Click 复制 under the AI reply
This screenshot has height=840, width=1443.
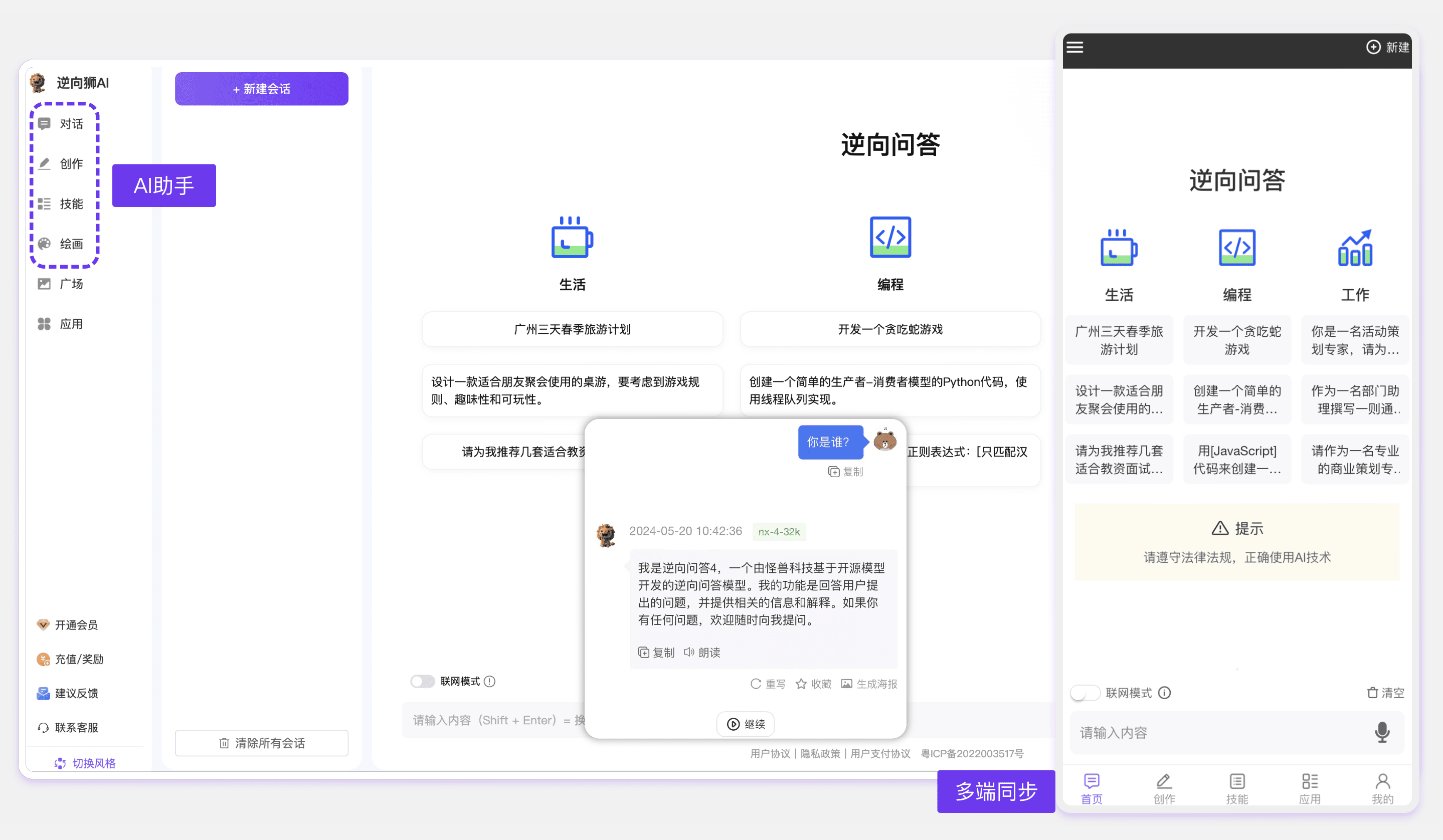(656, 653)
